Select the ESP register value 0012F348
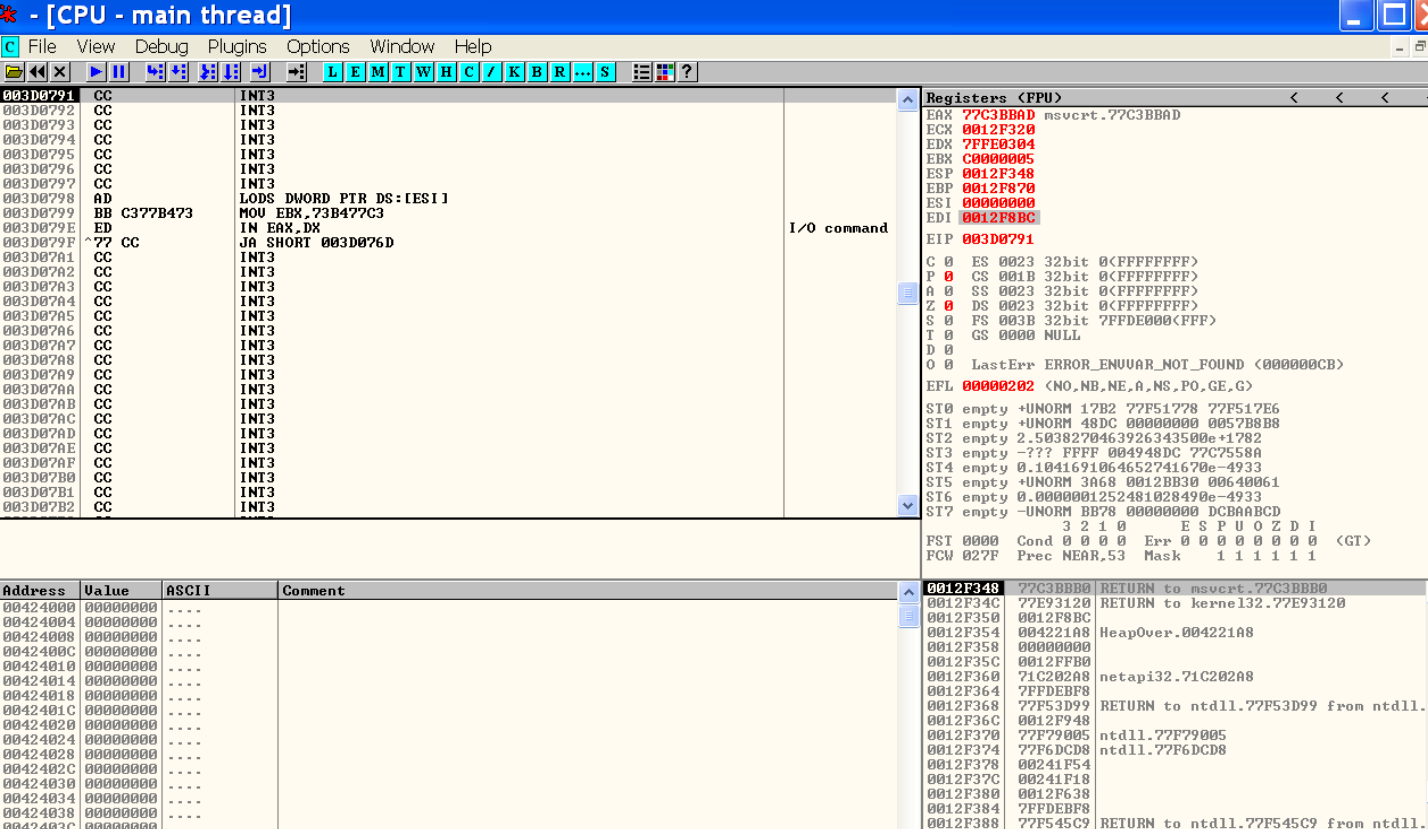 tap(998, 174)
